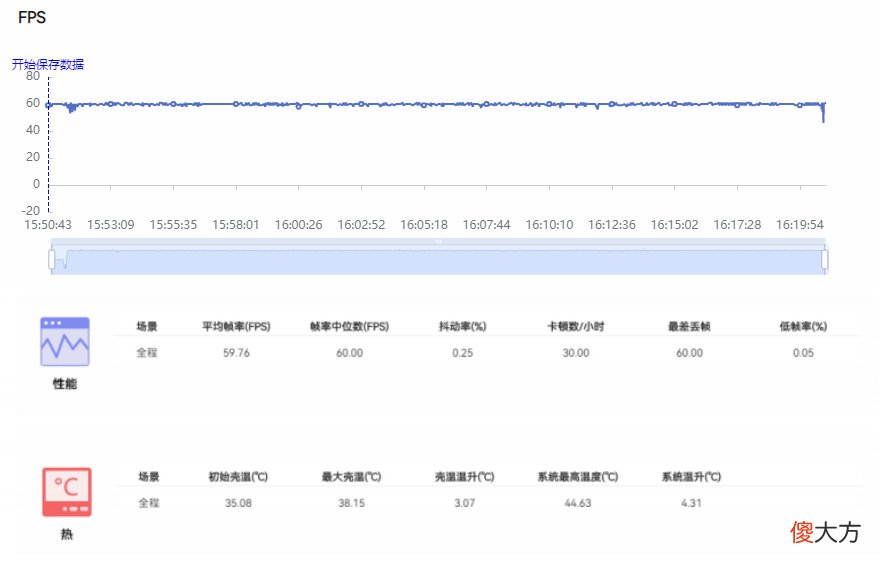880x570 pixels.
Task: Click the 最差丢帧 column header
Action: click(689, 327)
